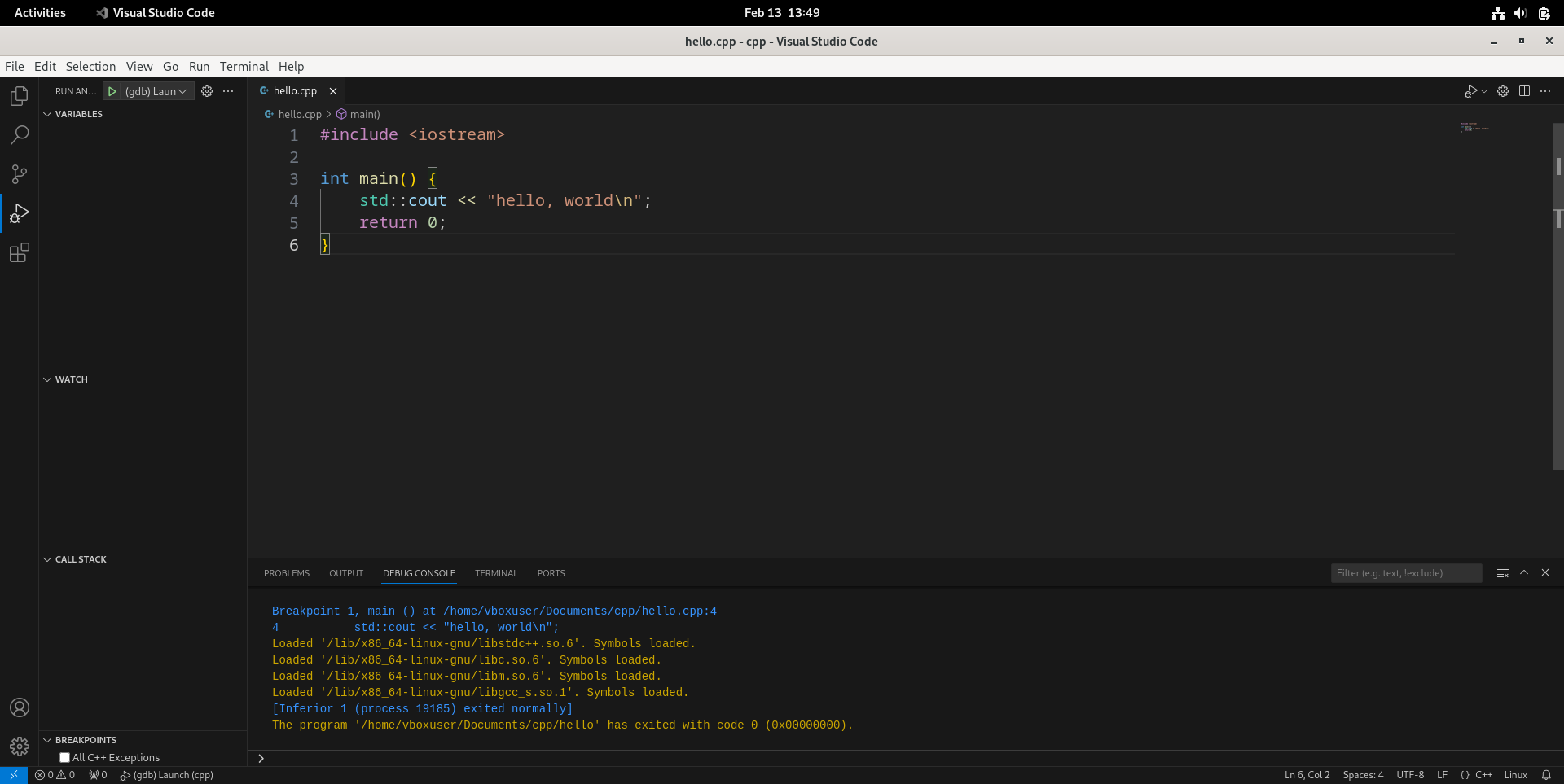Click the main() breadcrumb symbol
The height and width of the screenshot is (784, 1564).
pyautogui.click(x=358, y=115)
